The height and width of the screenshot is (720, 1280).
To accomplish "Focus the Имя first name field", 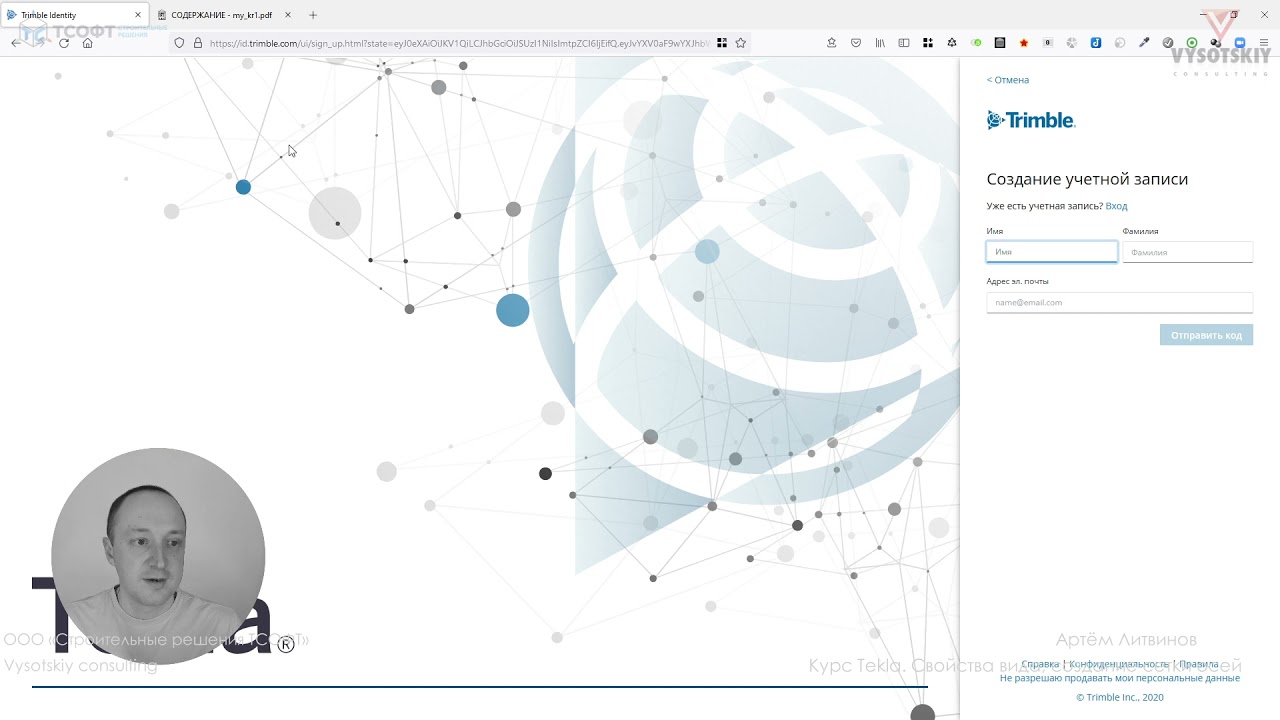I will pyautogui.click(x=1052, y=252).
